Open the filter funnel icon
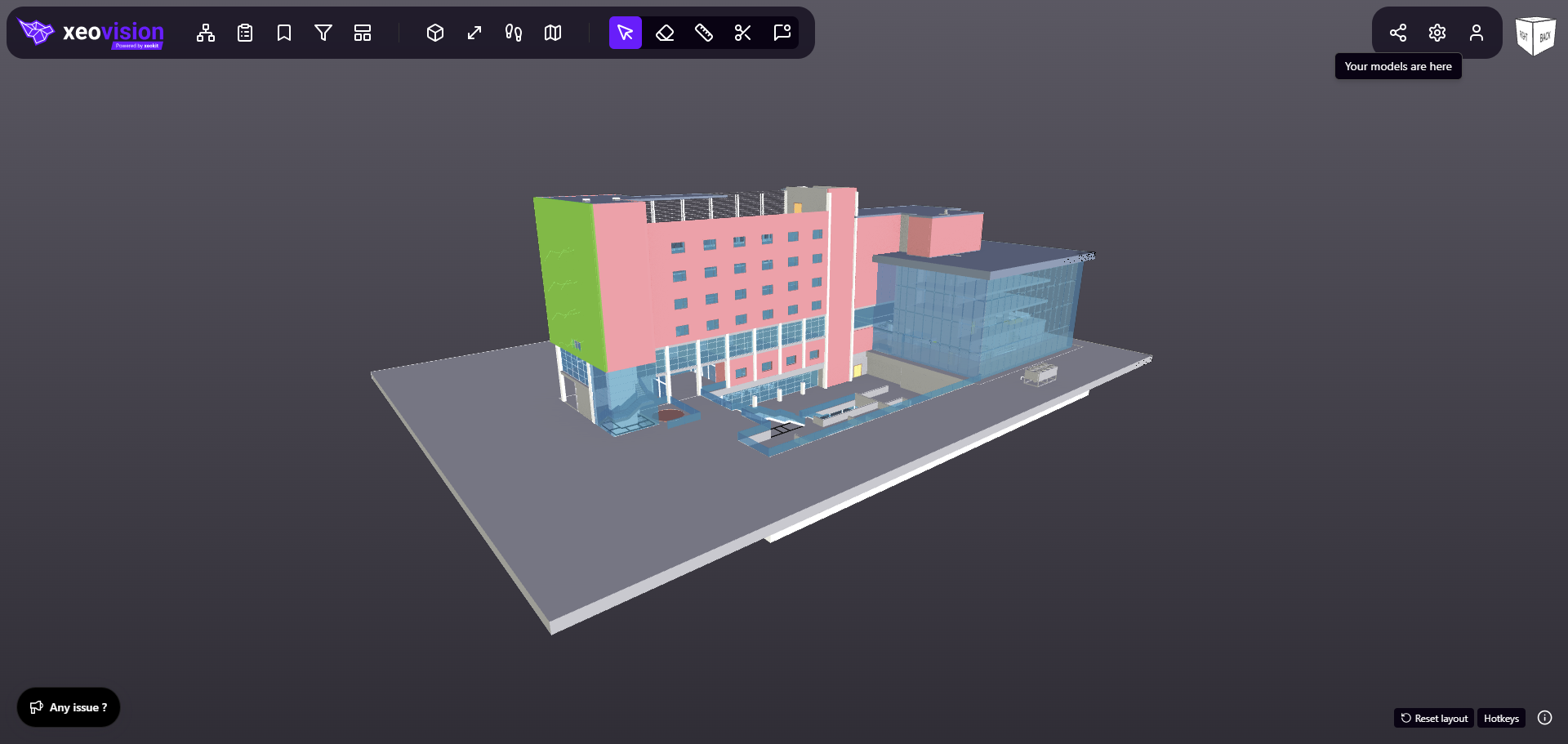Viewport: 1568px width, 744px height. pyautogui.click(x=323, y=33)
